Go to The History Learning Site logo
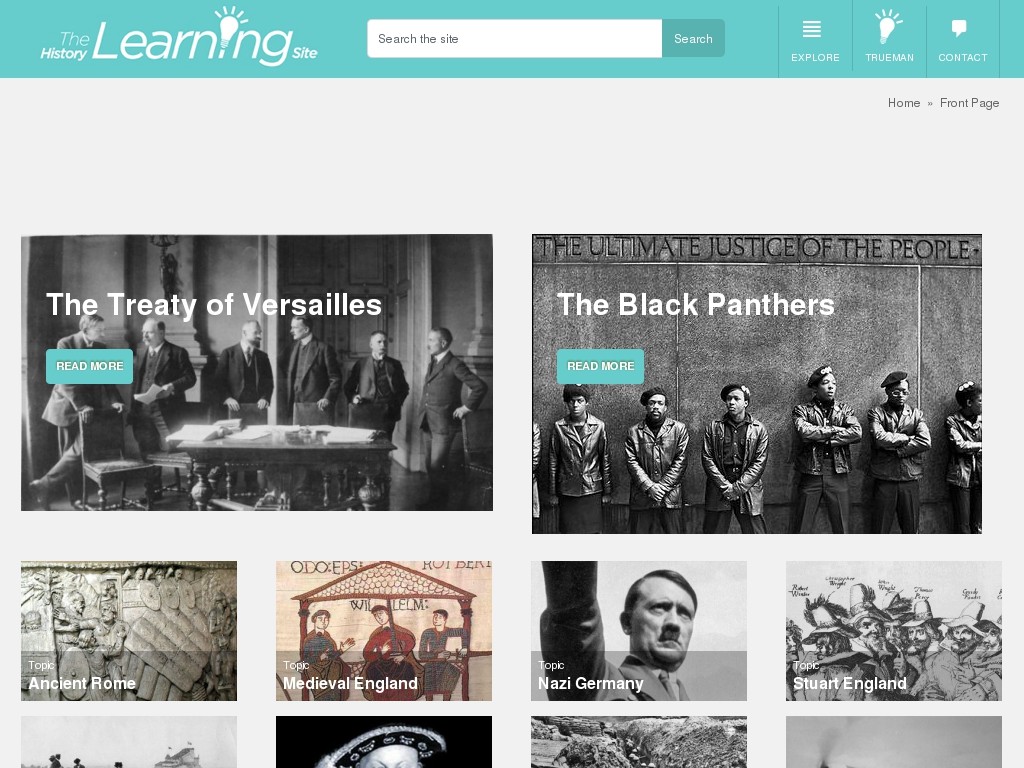1024x768 pixels. 179,37
